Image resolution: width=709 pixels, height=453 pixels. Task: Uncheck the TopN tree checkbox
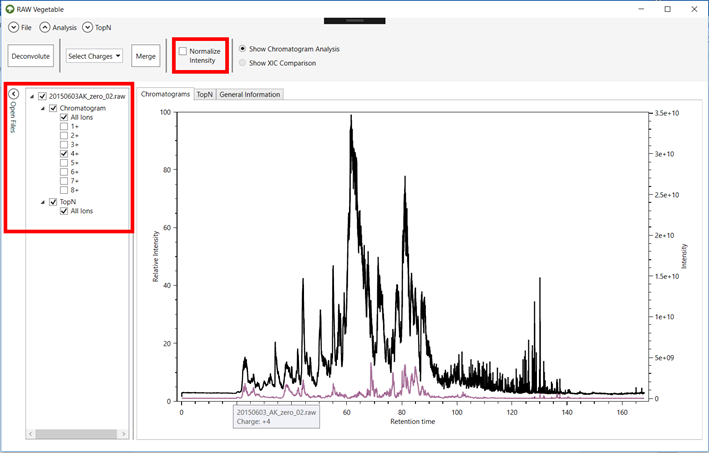click(x=53, y=202)
